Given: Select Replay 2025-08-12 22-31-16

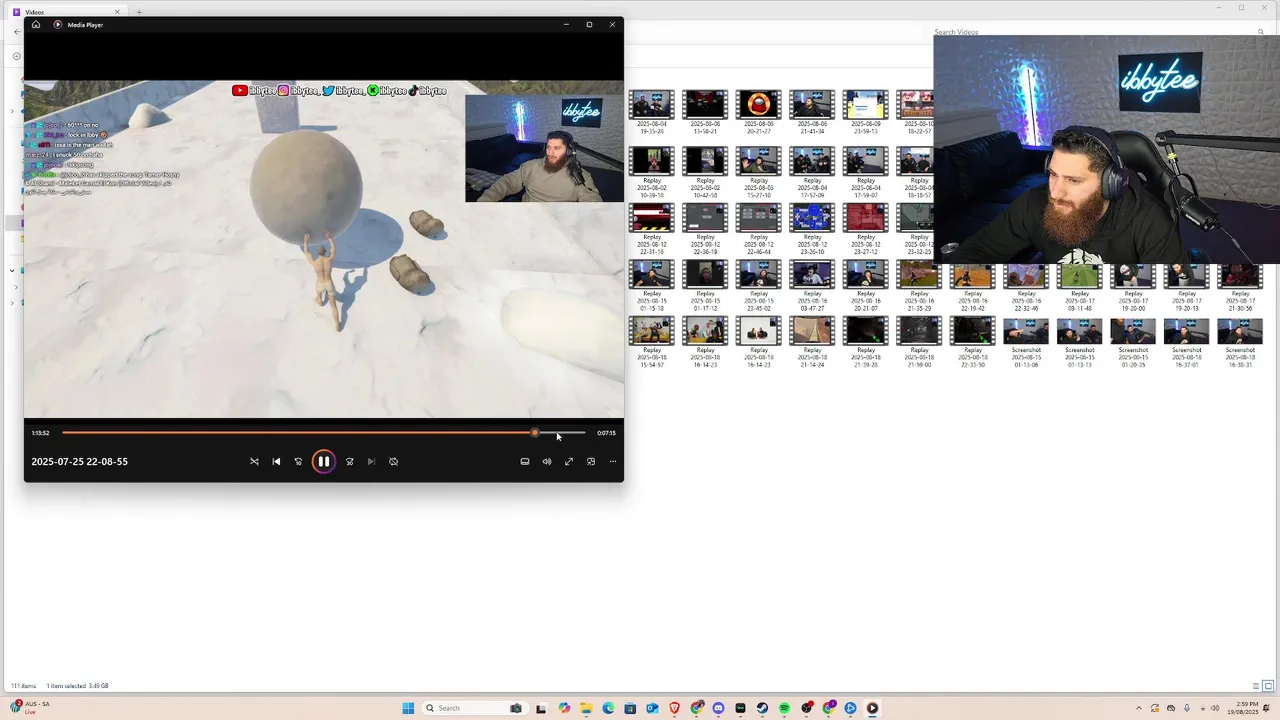Looking at the screenshot, I should tap(651, 229).
